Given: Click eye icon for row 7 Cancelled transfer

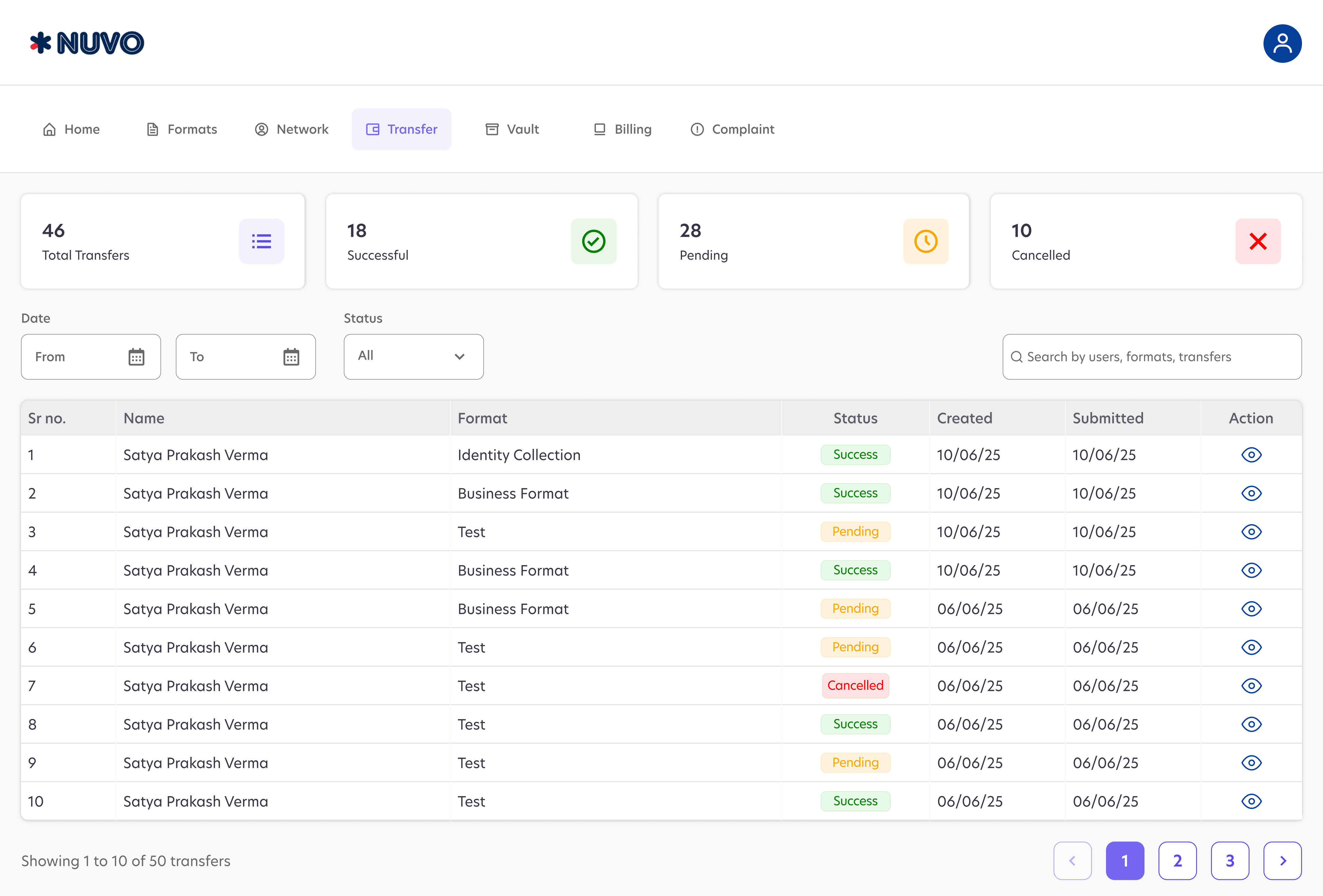Looking at the screenshot, I should 1251,686.
